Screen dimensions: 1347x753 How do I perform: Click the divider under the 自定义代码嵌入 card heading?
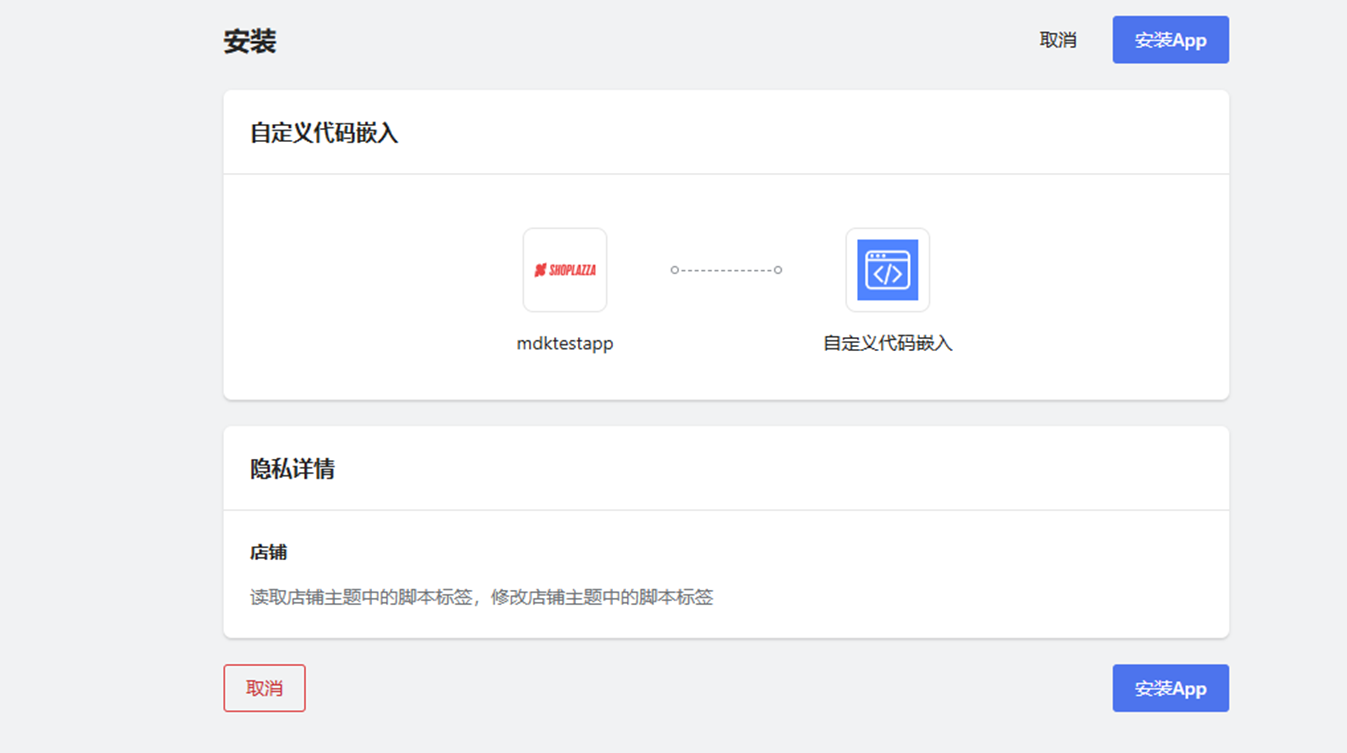[726, 174]
